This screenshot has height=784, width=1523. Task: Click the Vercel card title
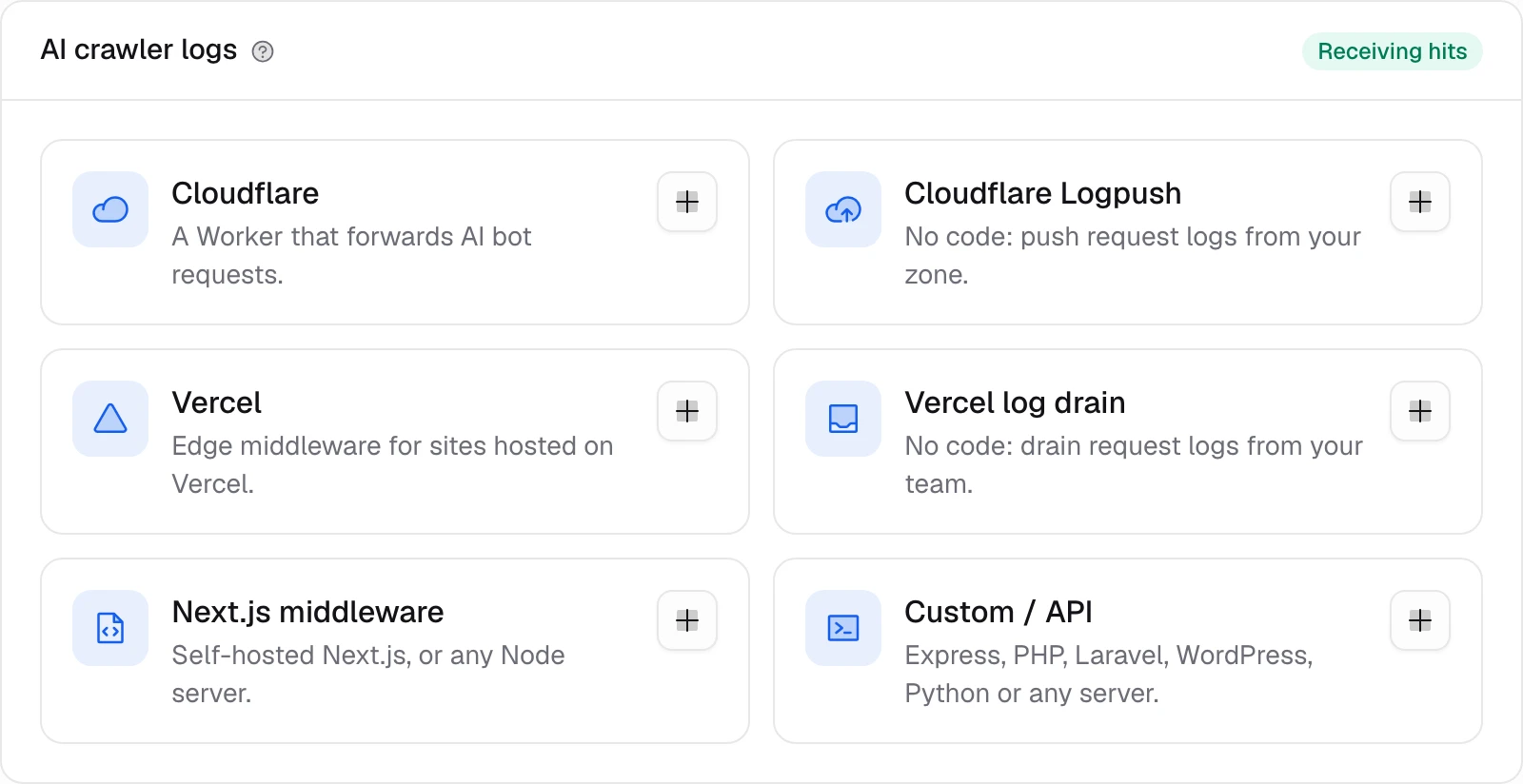[x=217, y=402]
